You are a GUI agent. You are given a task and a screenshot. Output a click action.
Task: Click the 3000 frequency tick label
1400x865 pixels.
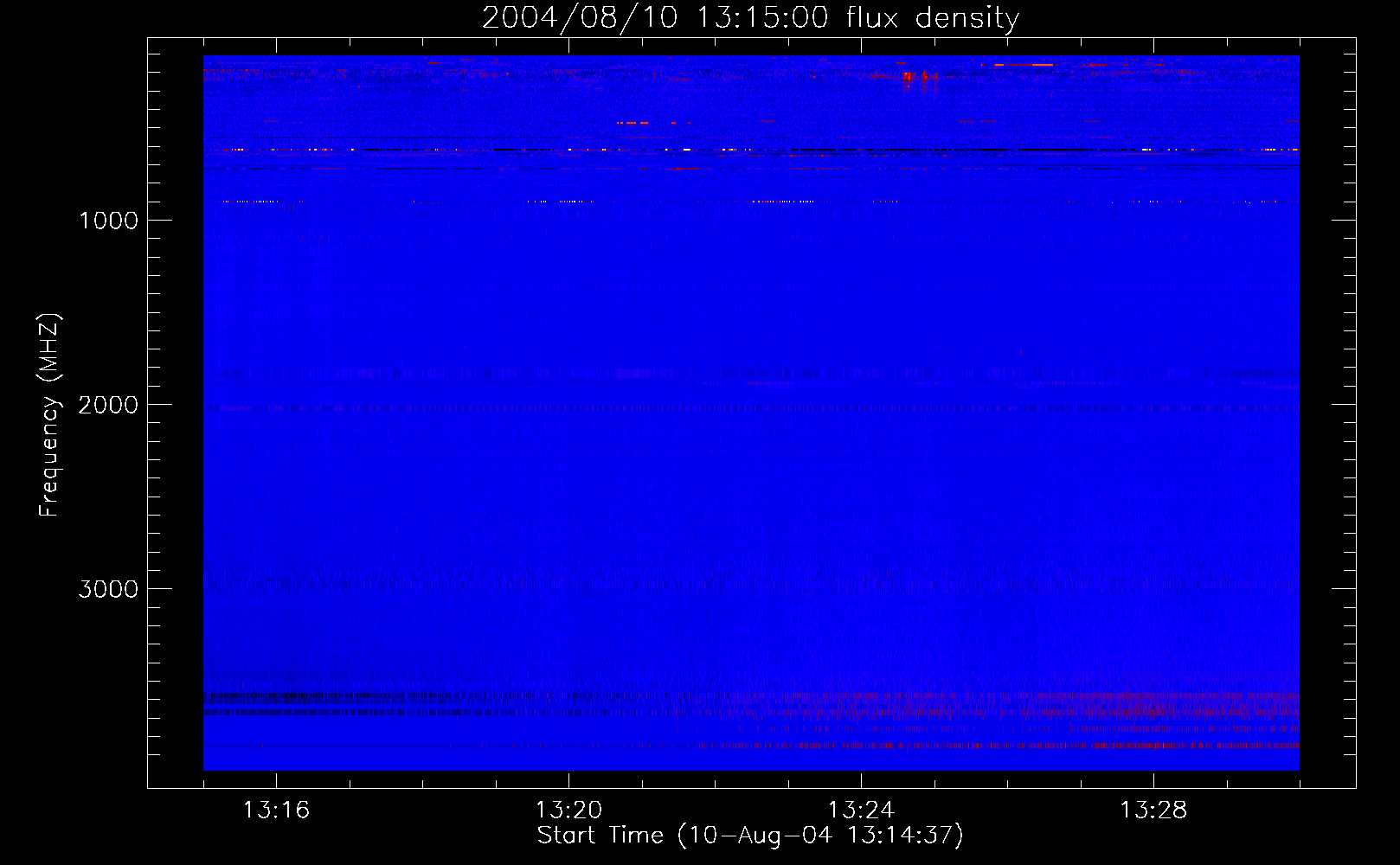(108, 589)
